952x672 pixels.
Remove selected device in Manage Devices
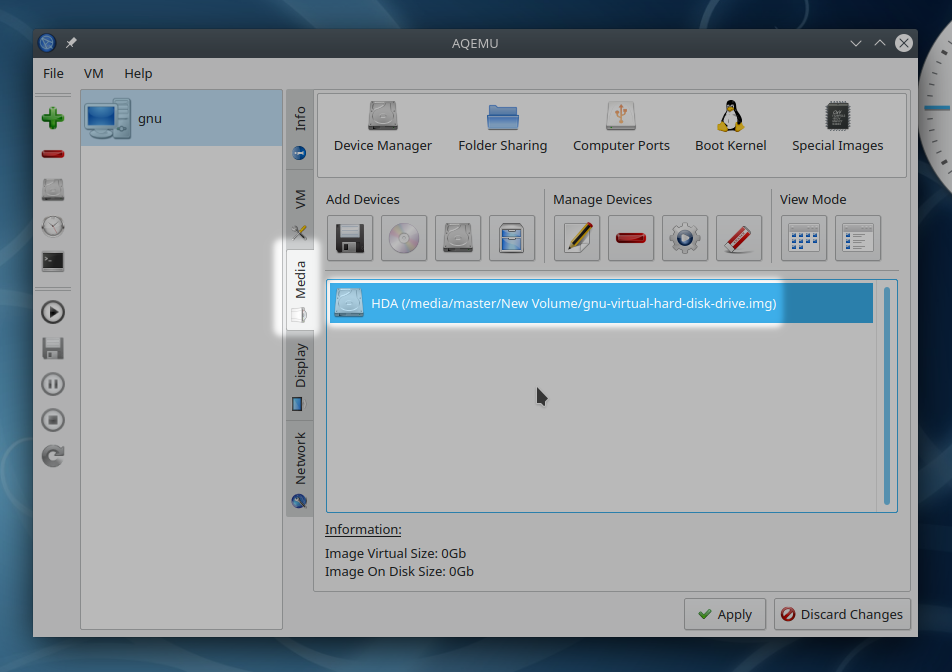(x=631, y=238)
